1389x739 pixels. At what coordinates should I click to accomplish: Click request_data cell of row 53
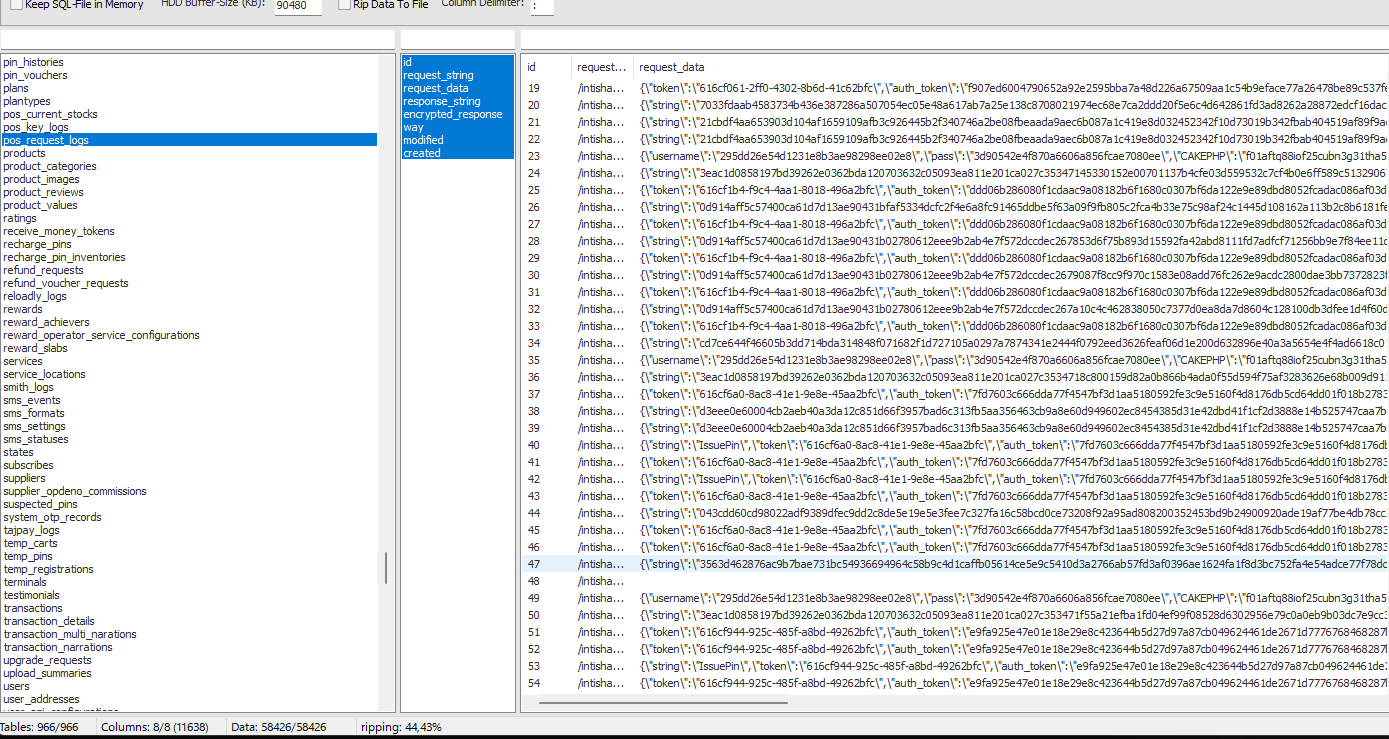tap(1010, 666)
